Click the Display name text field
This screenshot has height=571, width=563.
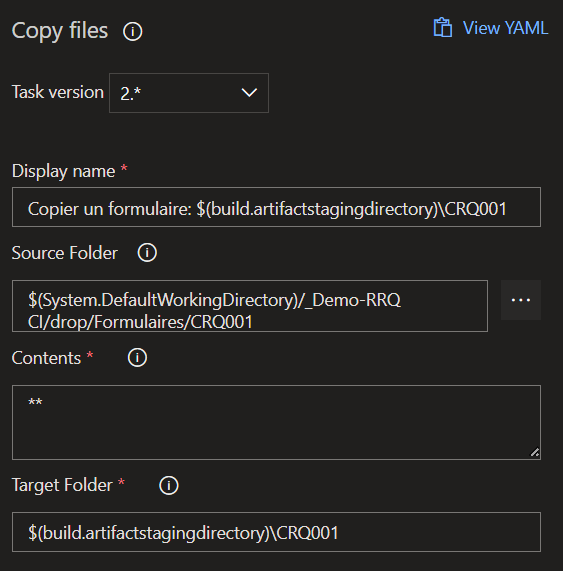point(276,207)
